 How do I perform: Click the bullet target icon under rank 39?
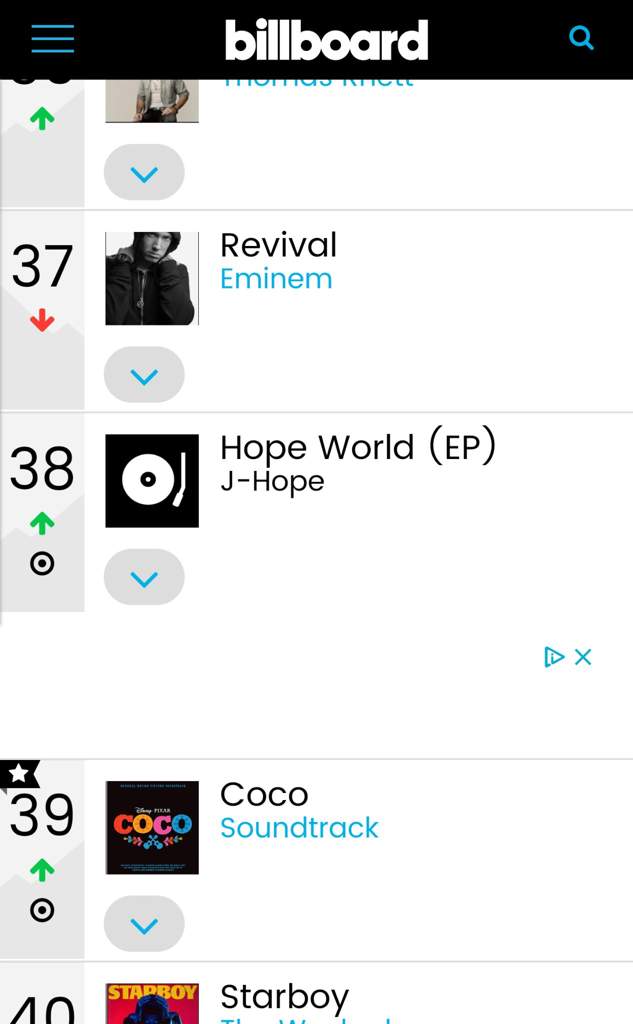pyautogui.click(x=42, y=910)
